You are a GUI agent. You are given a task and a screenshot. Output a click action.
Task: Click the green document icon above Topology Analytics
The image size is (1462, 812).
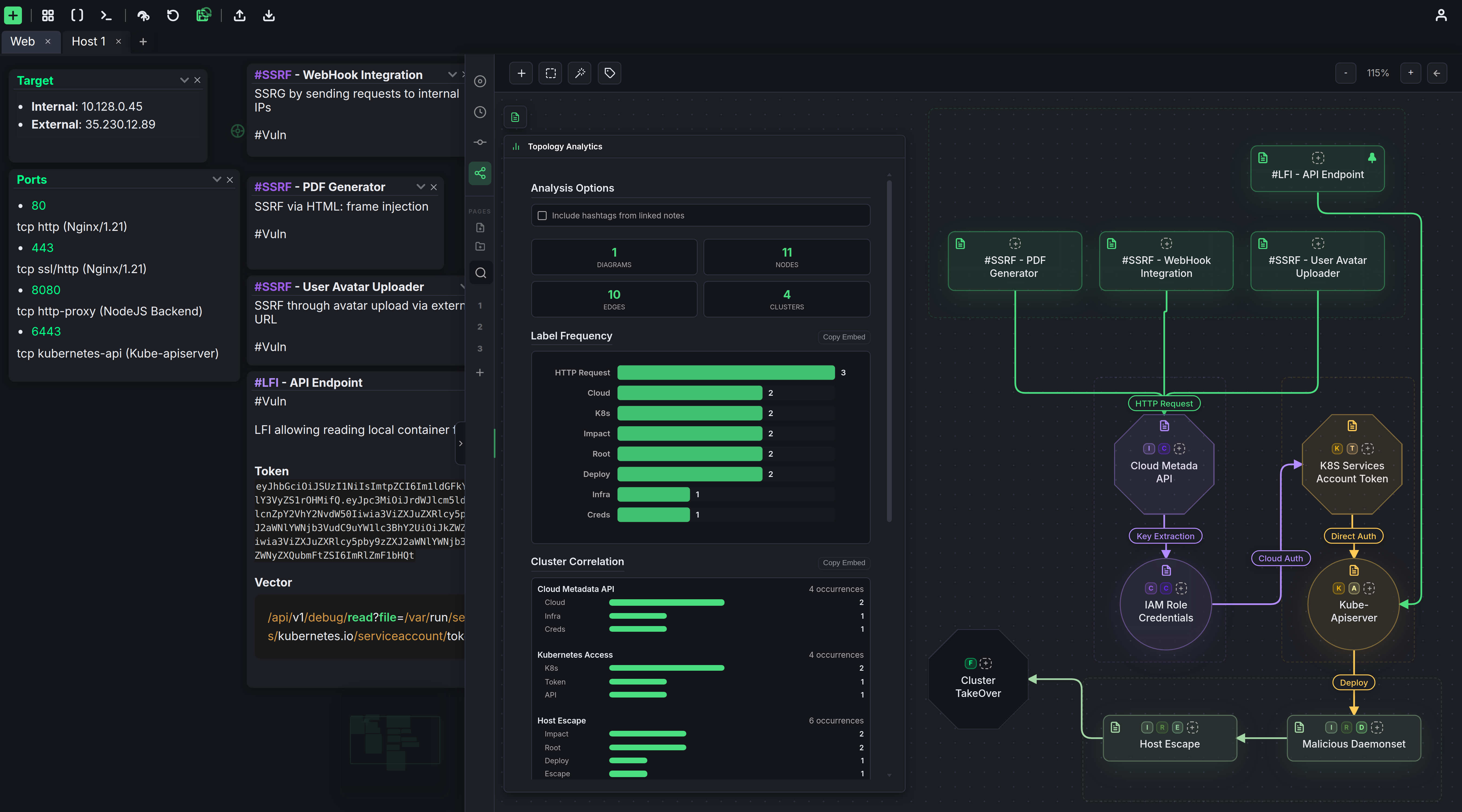tap(515, 117)
